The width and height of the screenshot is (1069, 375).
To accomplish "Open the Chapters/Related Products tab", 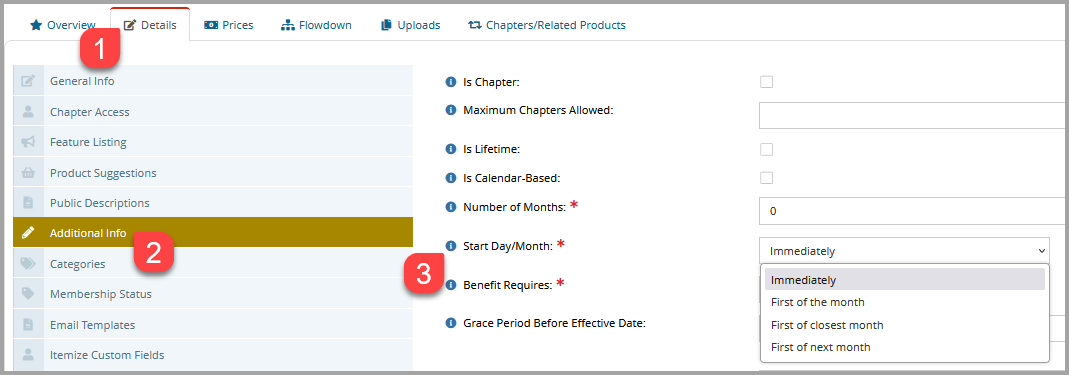I will [x=547, y=25].
